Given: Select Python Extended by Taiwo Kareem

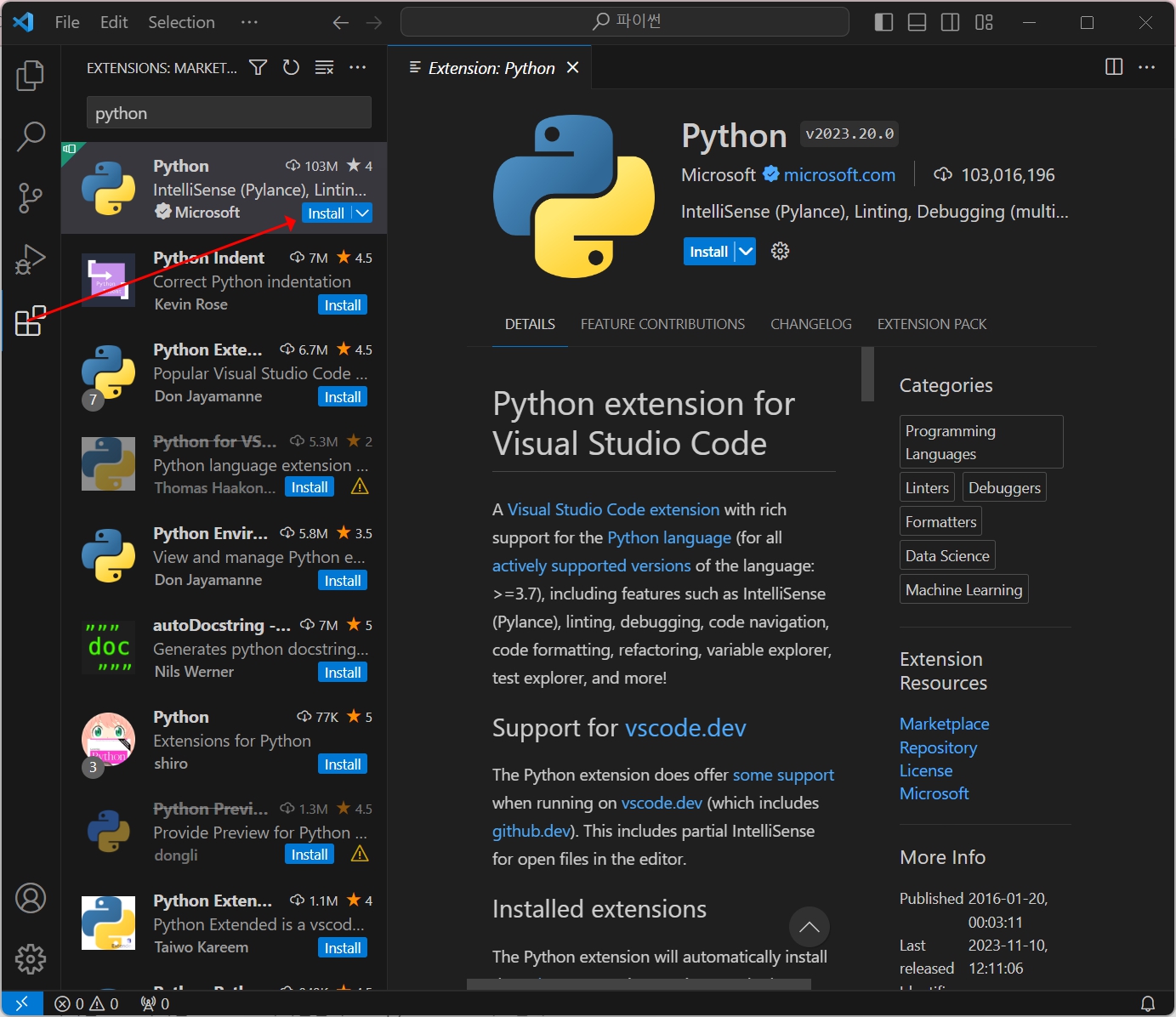Looking at the screenshot, I should coord(224,923).
